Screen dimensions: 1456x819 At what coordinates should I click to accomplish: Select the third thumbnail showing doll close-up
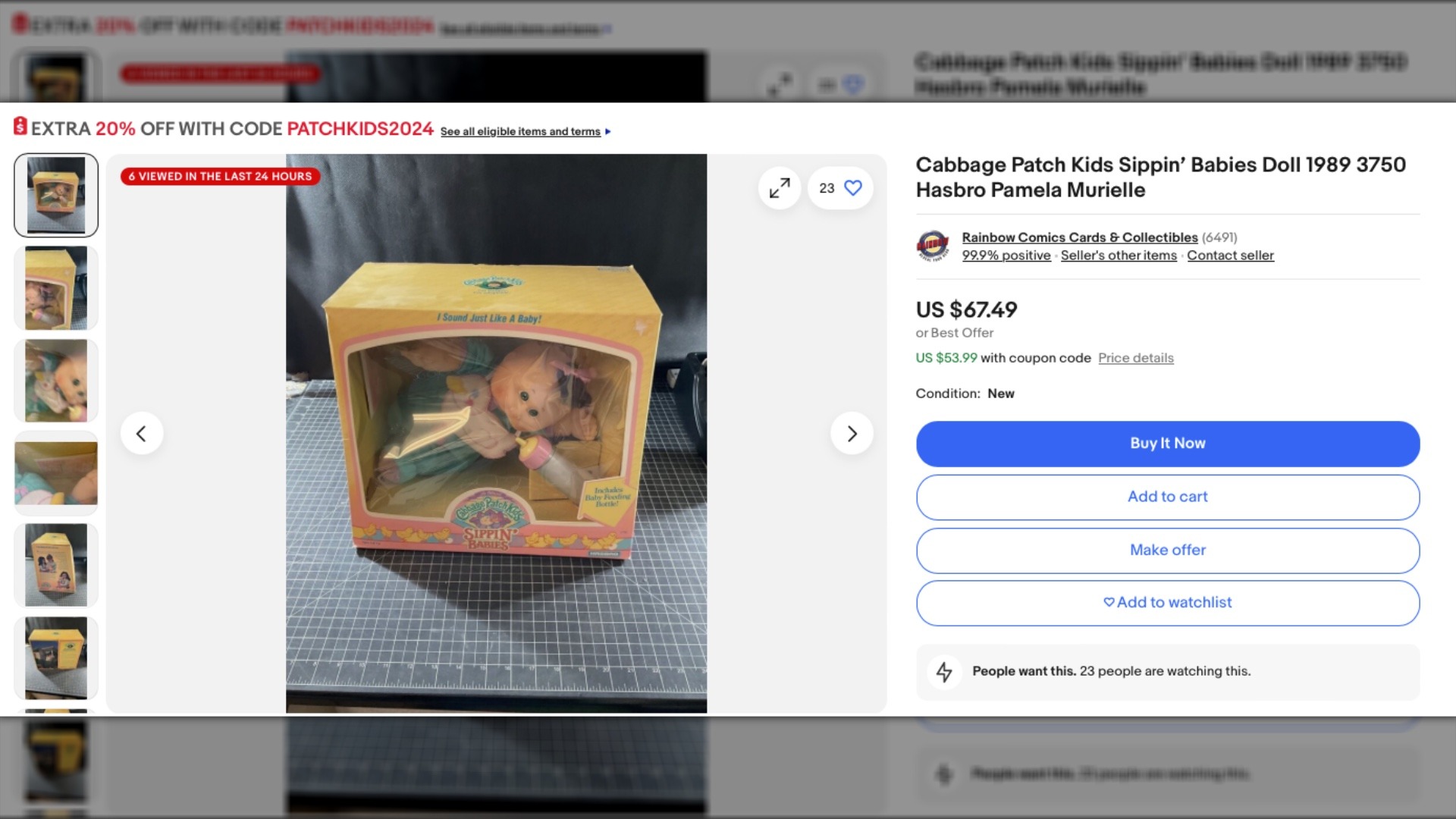point(56,381)
